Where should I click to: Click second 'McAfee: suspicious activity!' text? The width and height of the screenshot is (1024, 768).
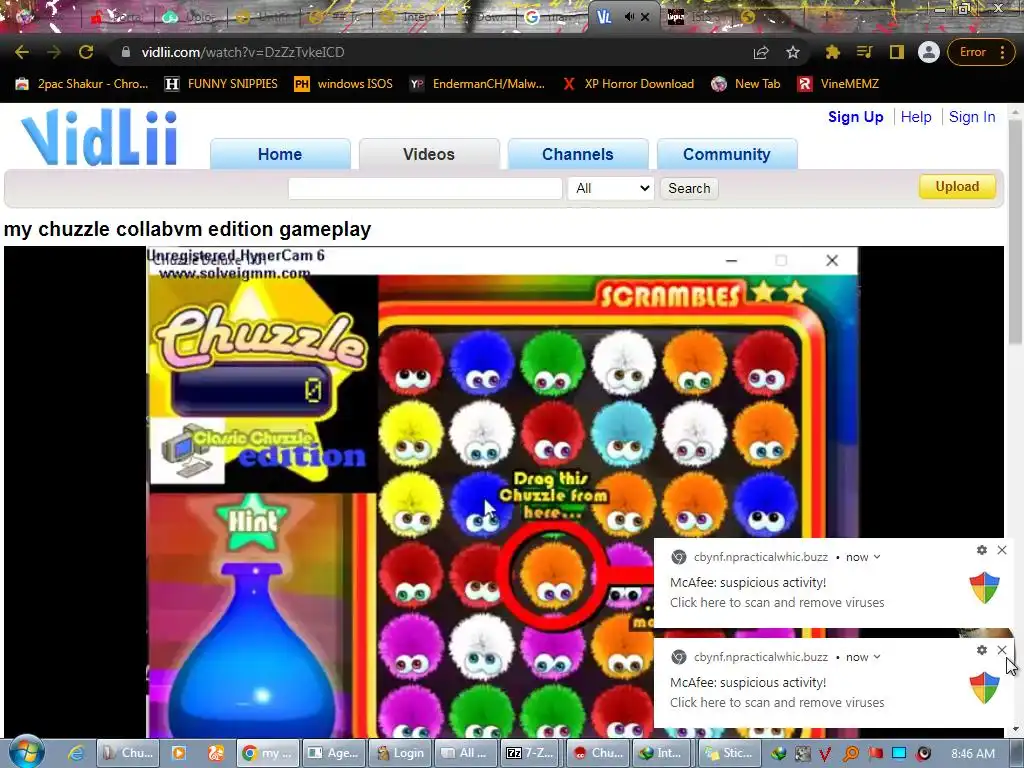coord(748,682)
